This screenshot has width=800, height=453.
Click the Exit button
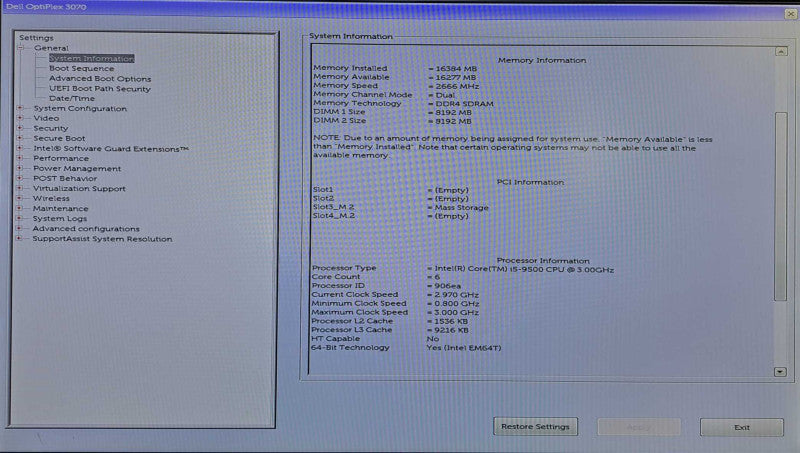(742, 427)
